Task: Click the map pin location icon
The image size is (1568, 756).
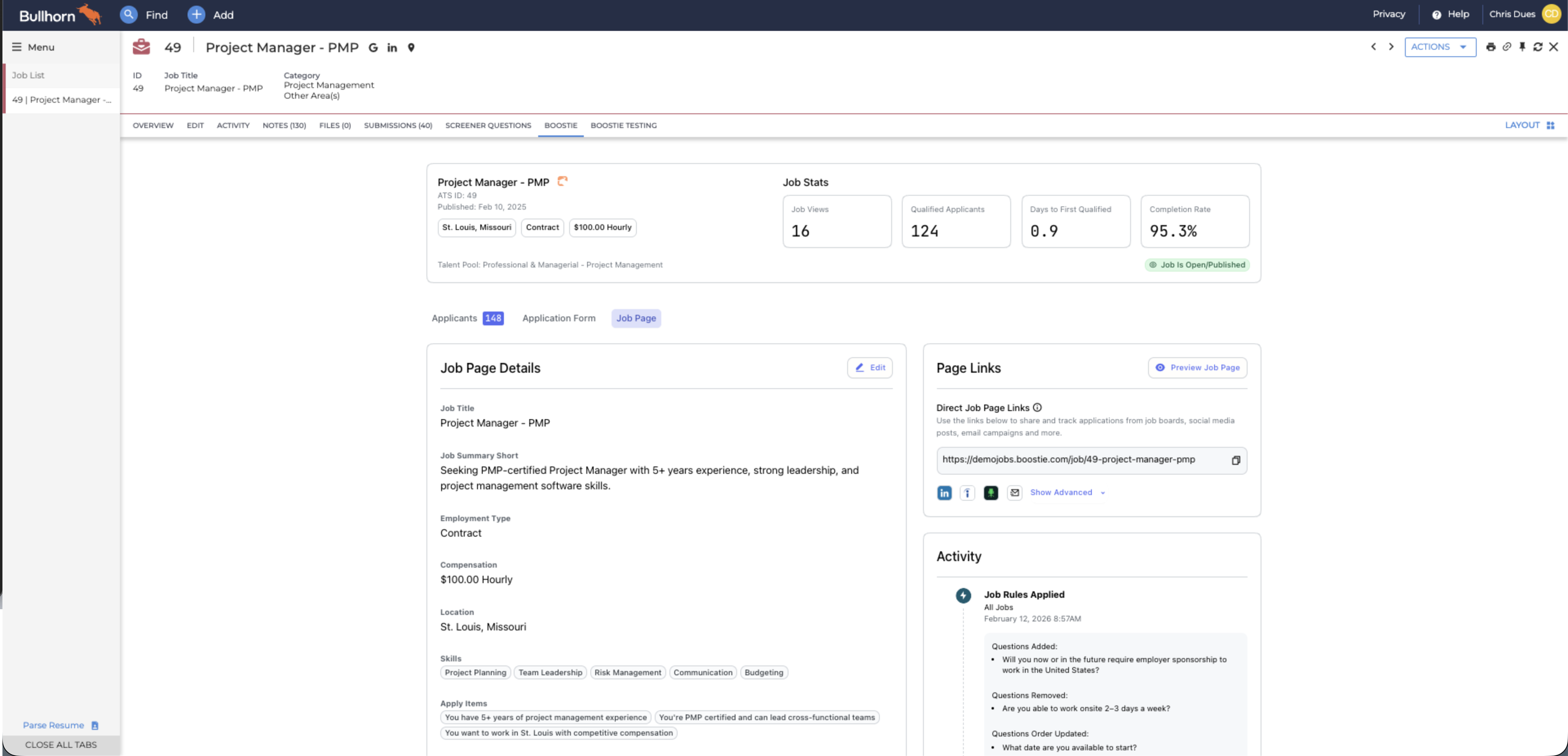Action: [x=411, y=47]
